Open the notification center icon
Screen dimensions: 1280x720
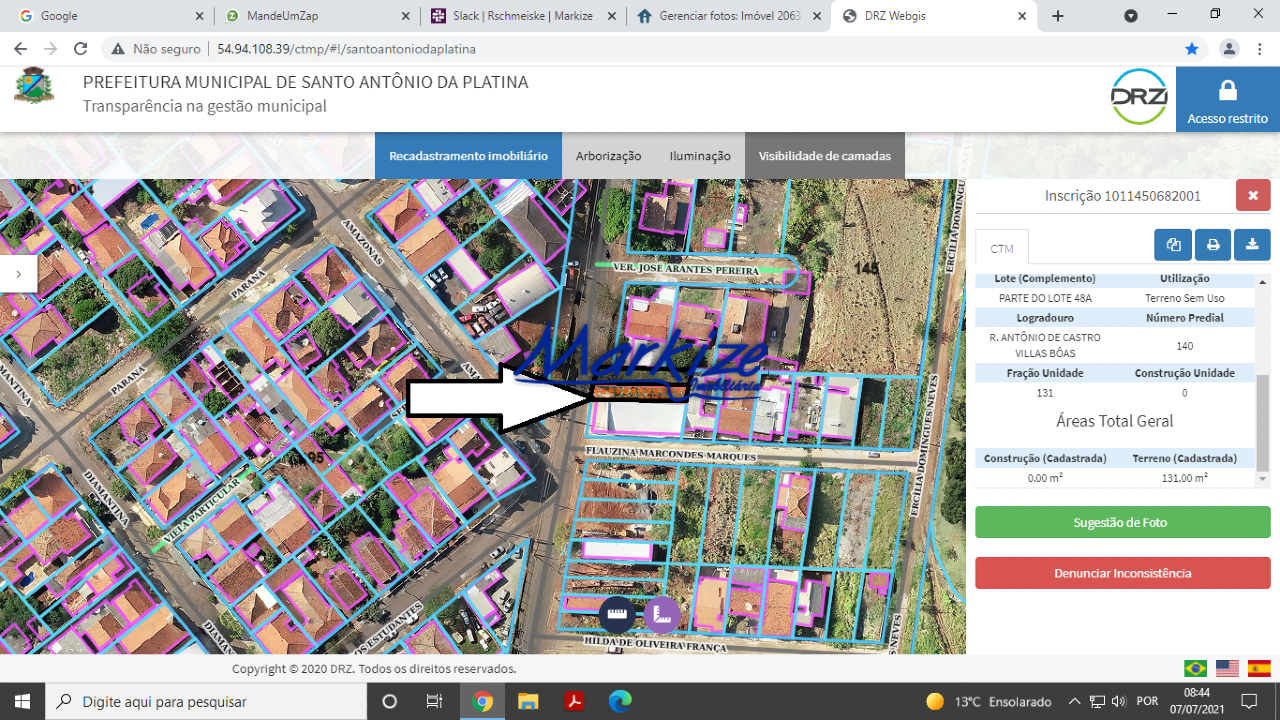(x=1249, y=701)
